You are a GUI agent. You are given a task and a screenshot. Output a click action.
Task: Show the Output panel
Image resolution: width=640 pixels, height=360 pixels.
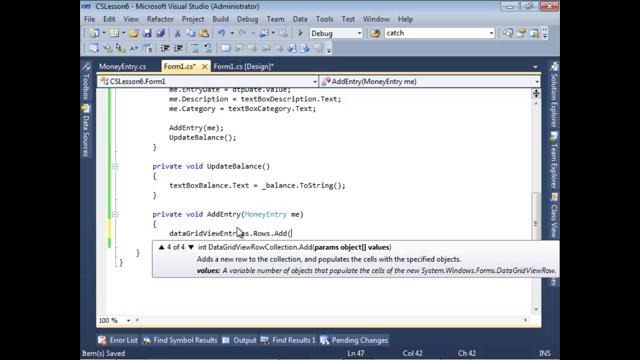[239, 340]
